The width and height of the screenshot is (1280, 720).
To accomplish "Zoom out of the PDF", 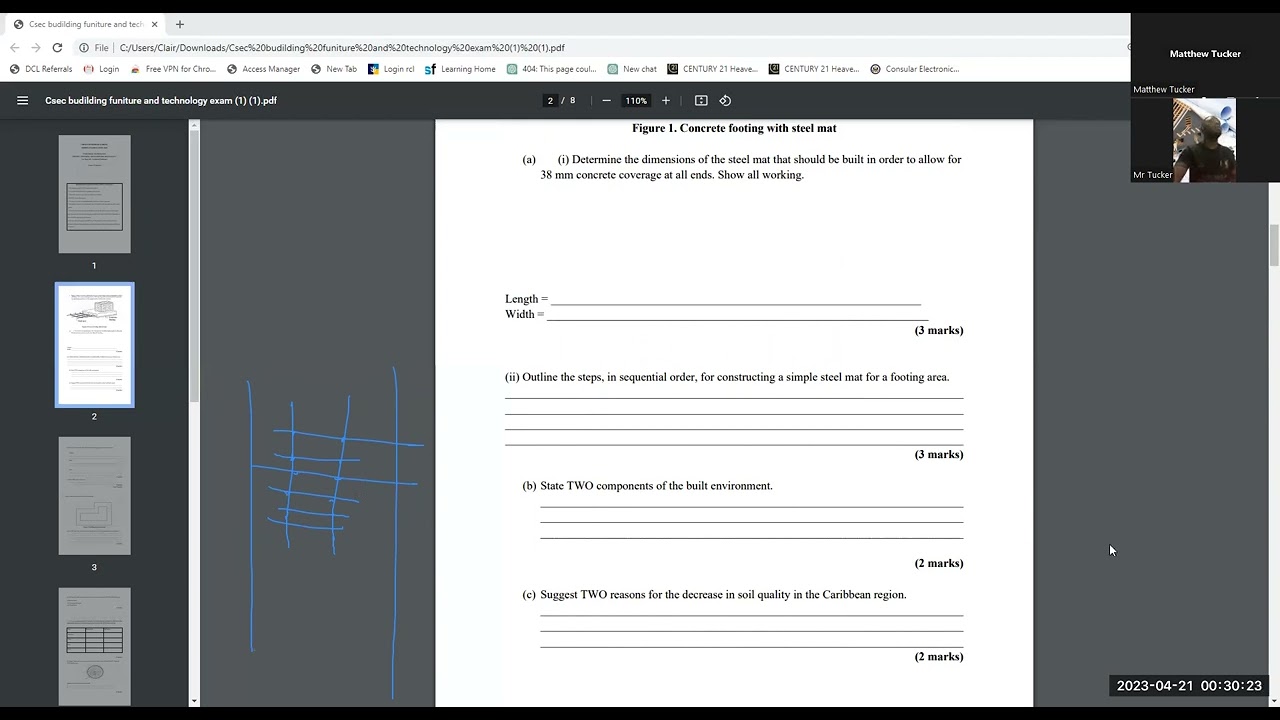I will click(606, 100).
